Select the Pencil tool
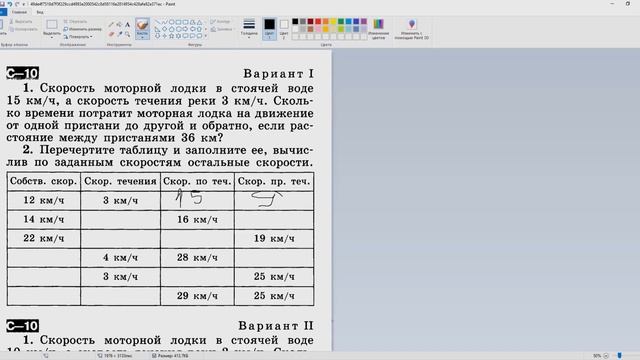 pyautogui.click(x=111, y=24)
